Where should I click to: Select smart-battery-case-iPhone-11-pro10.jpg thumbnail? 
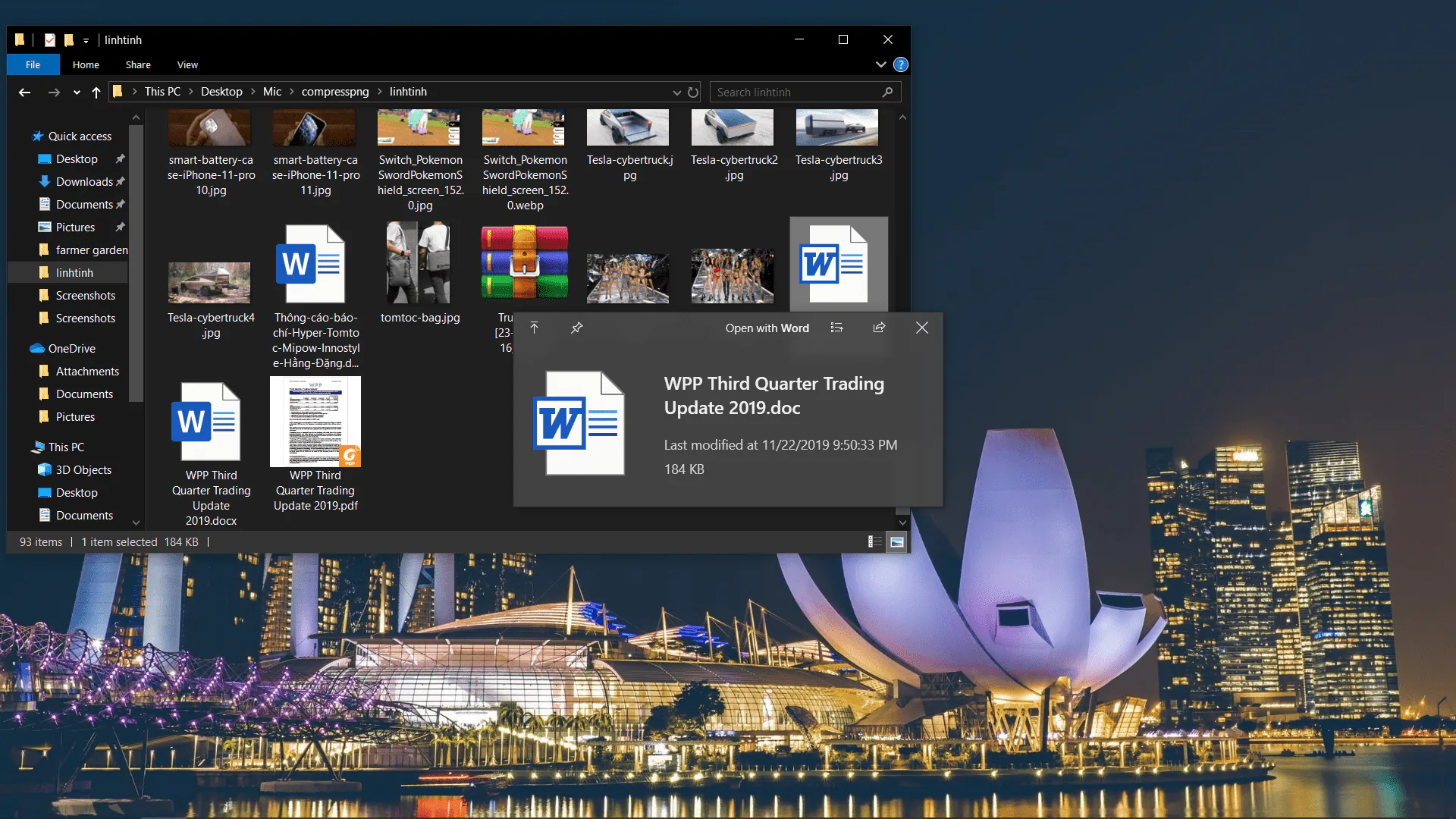(x=209, y=127)
